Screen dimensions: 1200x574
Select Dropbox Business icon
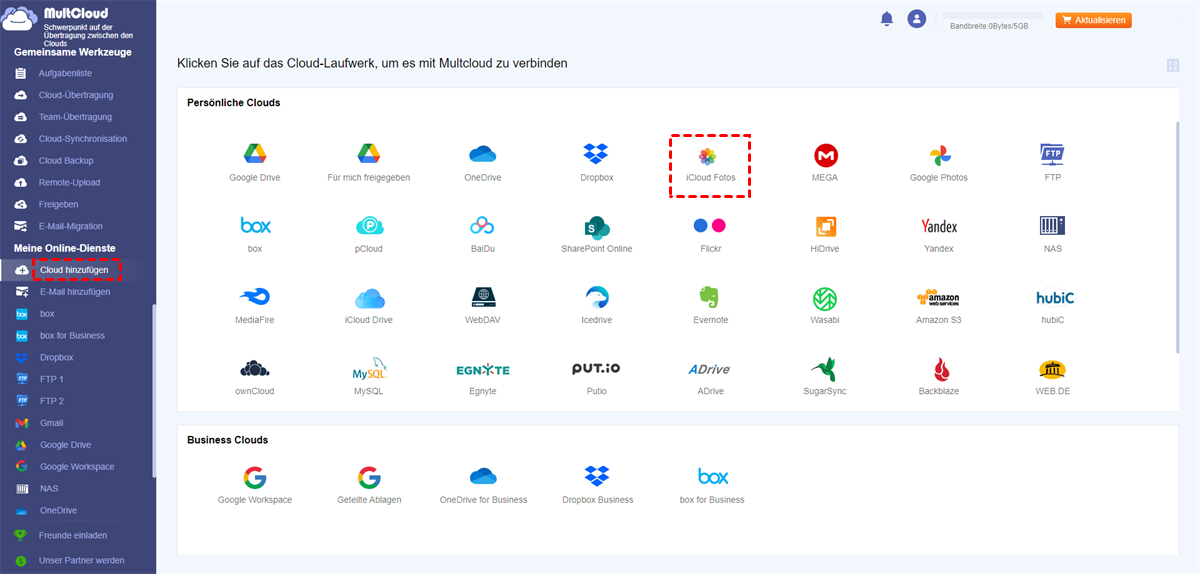pyautogui.click(x=596, y=476)
